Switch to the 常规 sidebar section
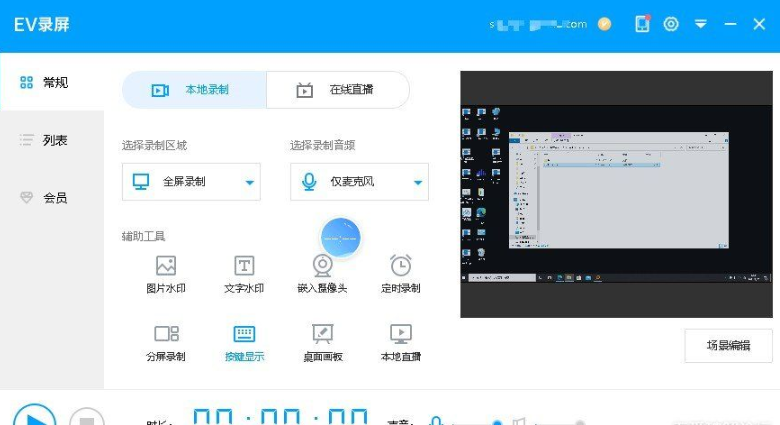This screenshot has width=780, height=425. click(52, 82)
